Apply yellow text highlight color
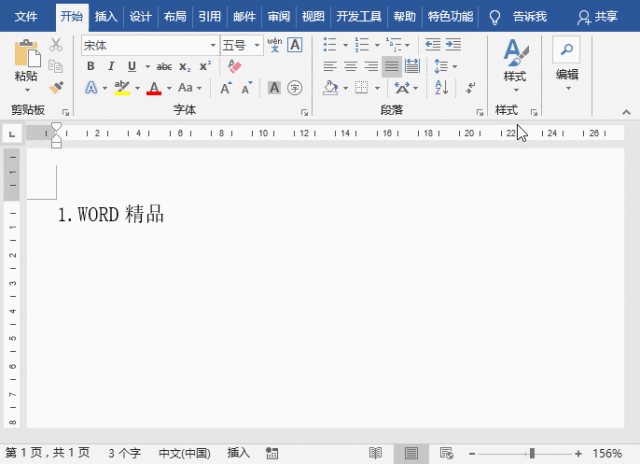Screen dimensions: 640x464 point(122,88)
